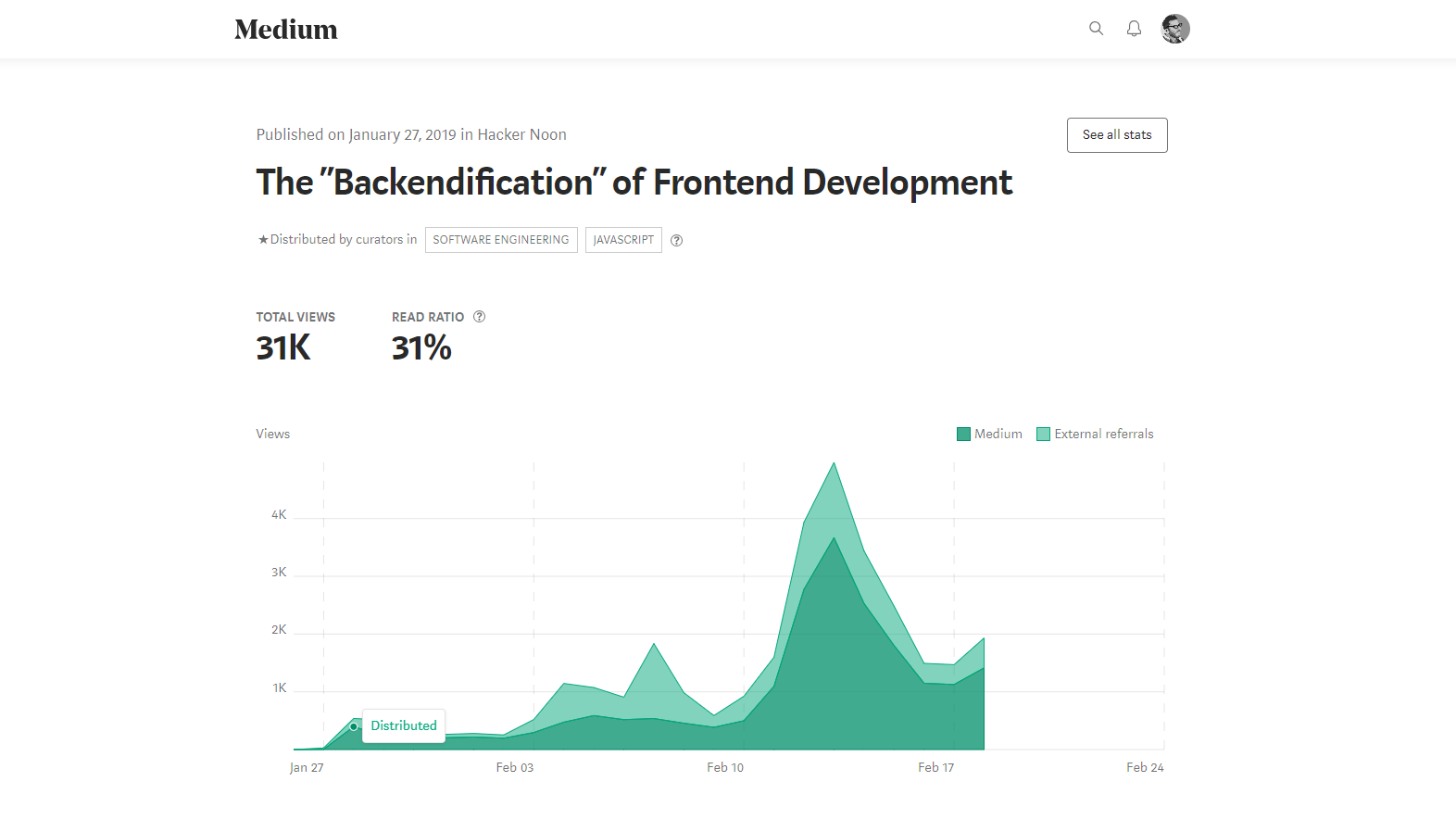1456x832 pixels.
Task: Click the Distributed marker dot on chart
Action: click(x=354, y=726)
